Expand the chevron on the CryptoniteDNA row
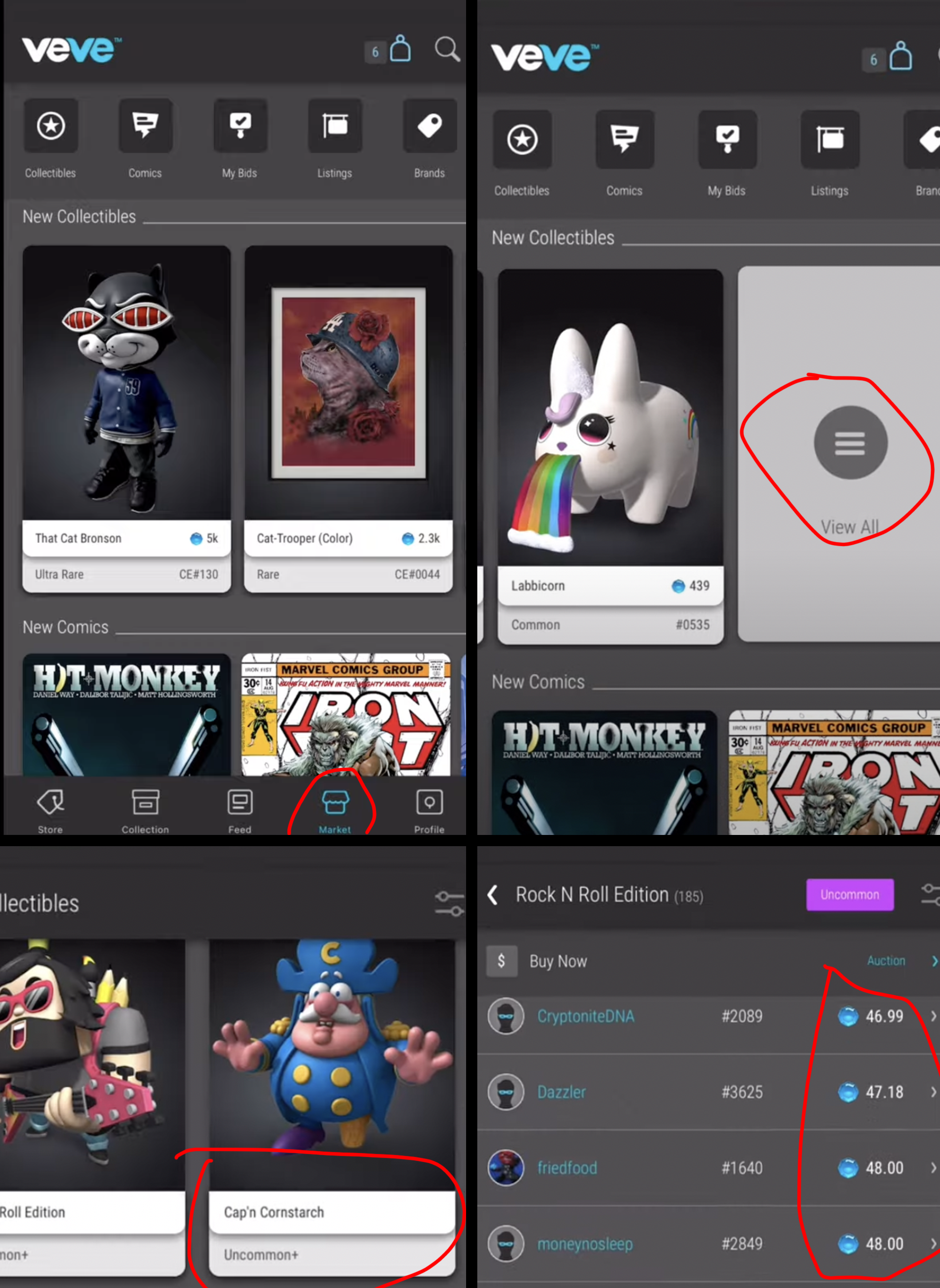Viewport: 940px width, 1288px height. coord(934,1016)
